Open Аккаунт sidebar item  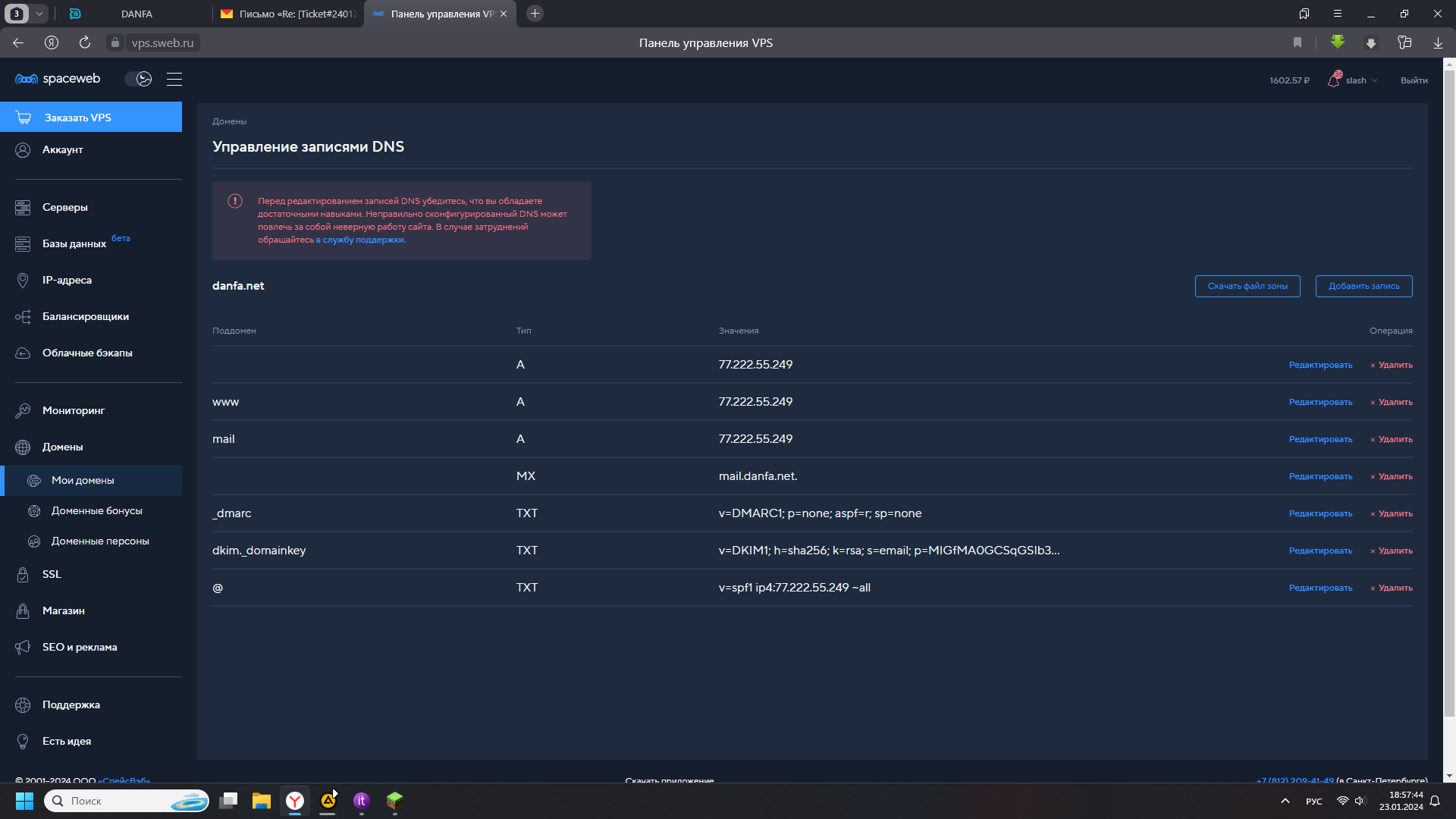[x=62, y=150]
